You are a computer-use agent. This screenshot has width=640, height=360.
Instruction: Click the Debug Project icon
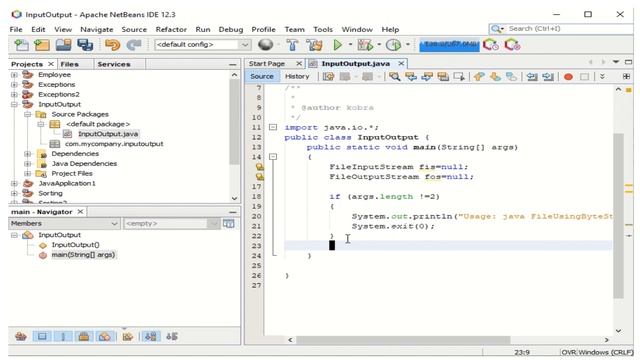click(365, 45)
